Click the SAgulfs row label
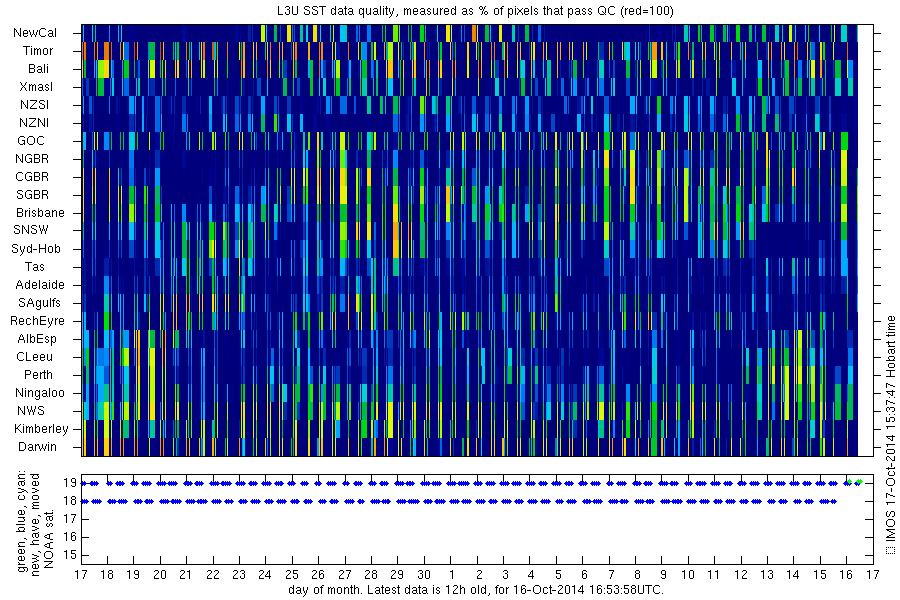Image resolution: width=900 pixels, height=600 pixels. [x=39, y=303]
